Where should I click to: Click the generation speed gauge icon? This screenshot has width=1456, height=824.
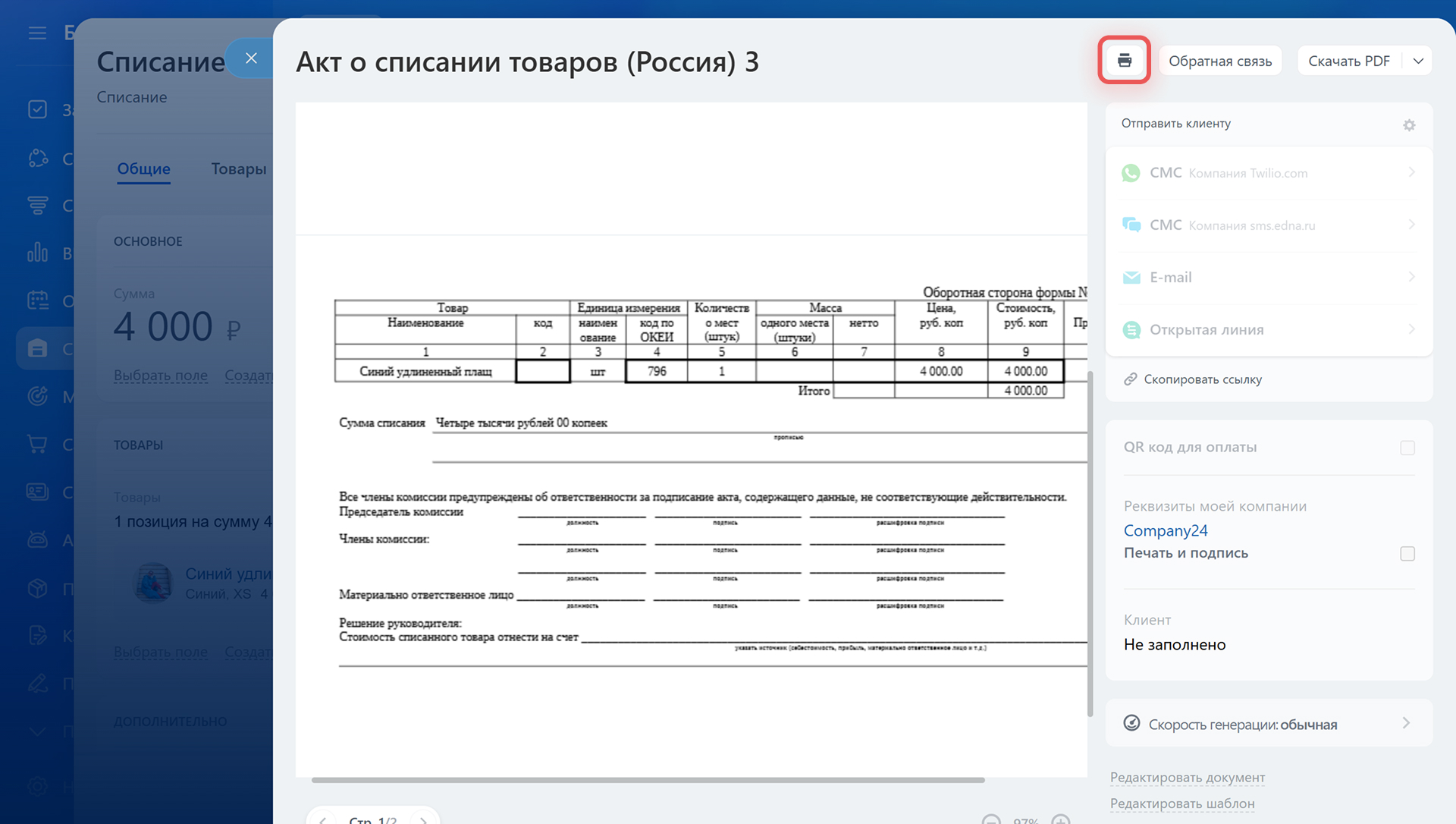coord(1131,723)
